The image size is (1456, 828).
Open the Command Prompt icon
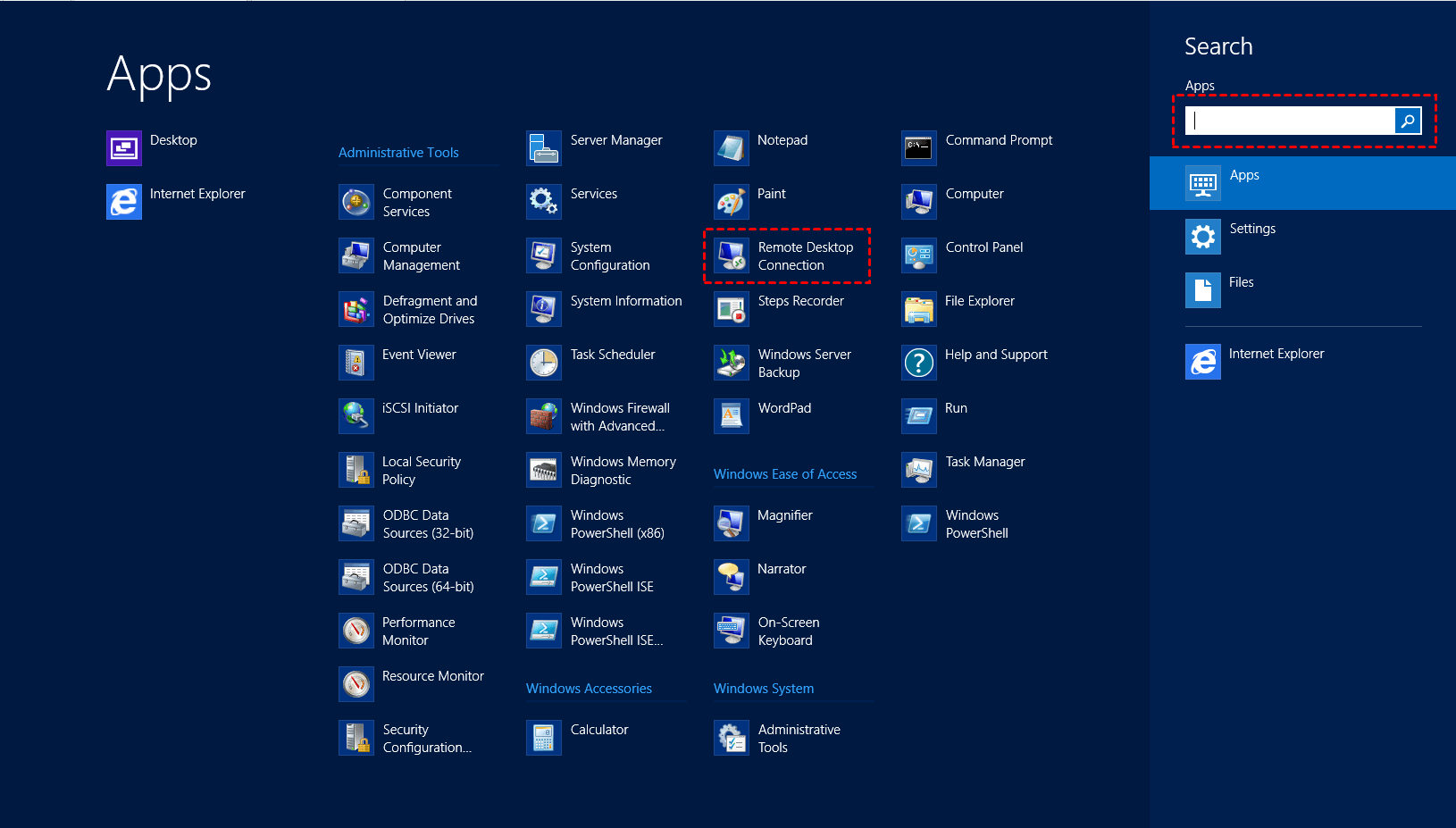pyautogui.click(x=918, y=148)
